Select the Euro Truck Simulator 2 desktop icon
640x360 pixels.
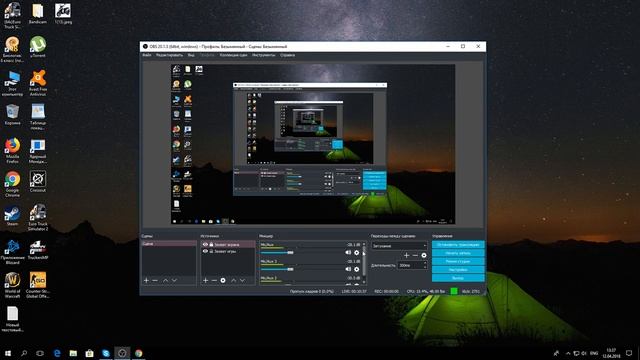click(38, 218)
